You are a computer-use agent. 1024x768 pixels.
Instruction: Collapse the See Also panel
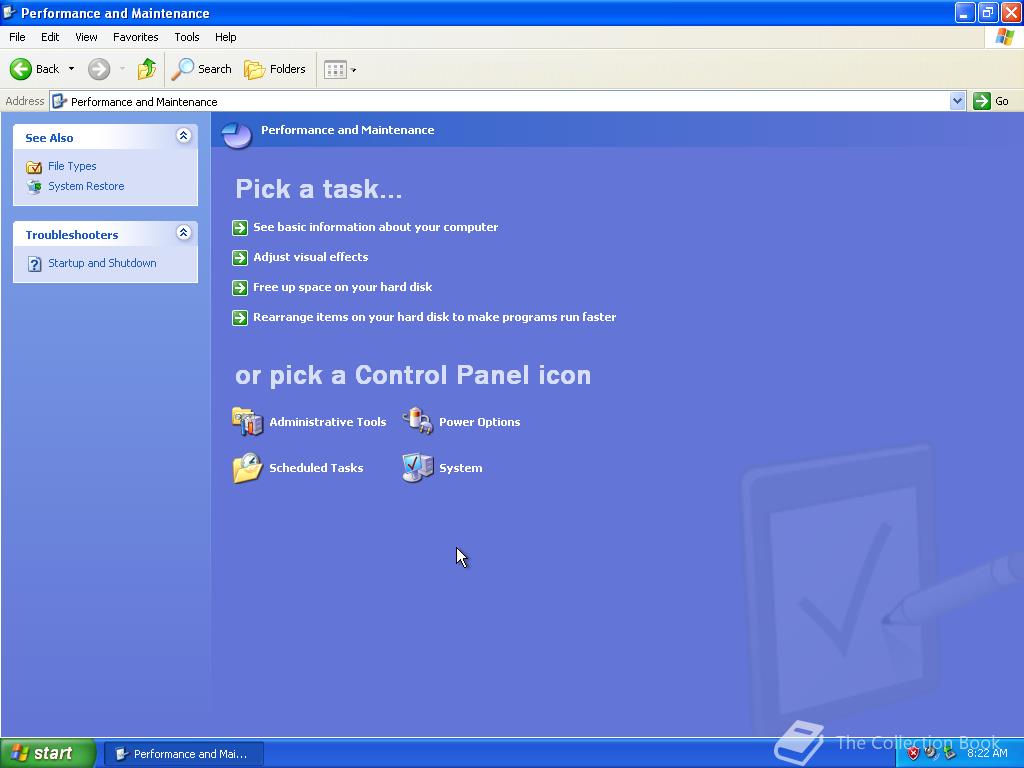[184, 136]
